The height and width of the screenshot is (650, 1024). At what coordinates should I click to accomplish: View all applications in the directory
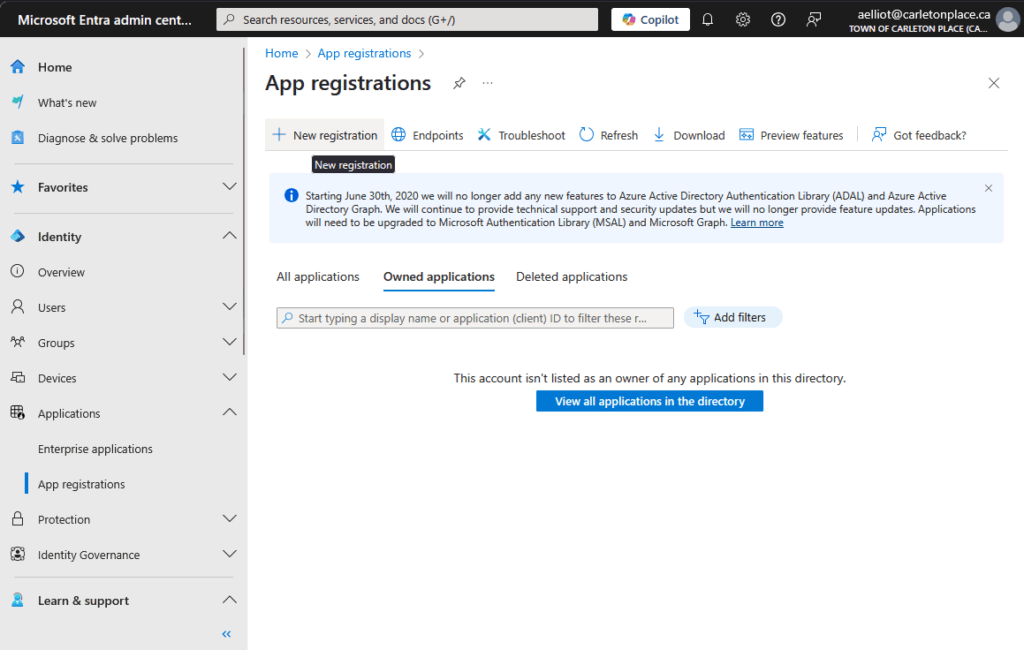(x=649, y=400)
